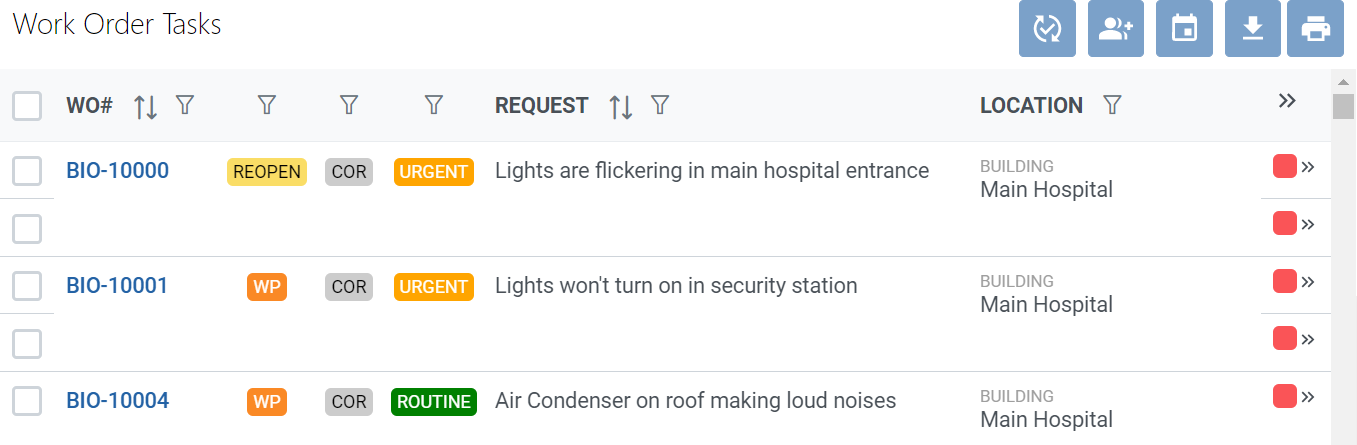Select the checkbox for BIO-10004

point(27,401)
